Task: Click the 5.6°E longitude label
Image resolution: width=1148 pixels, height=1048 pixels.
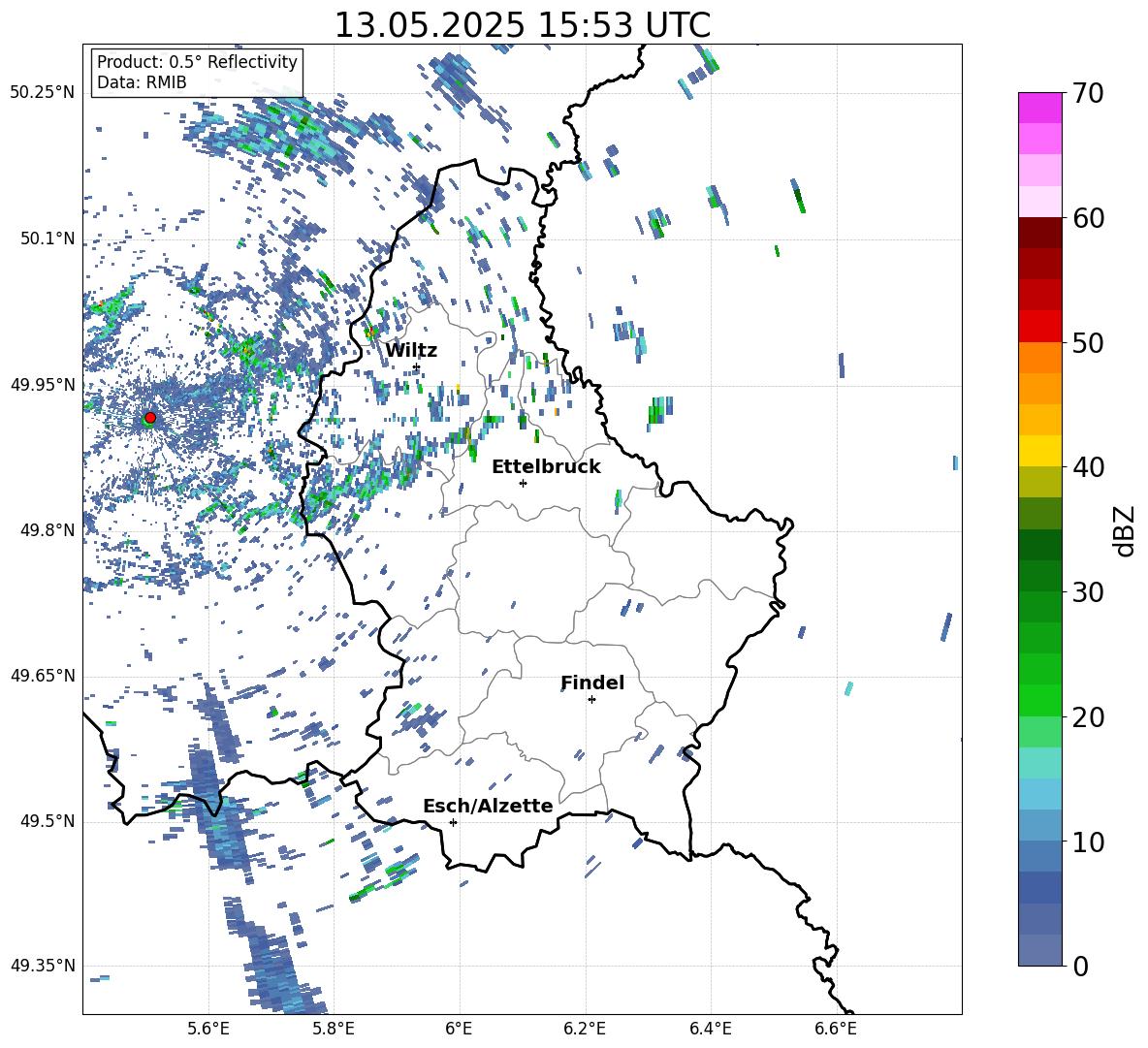Action: pyautogui.click(x=208, y=1029)
